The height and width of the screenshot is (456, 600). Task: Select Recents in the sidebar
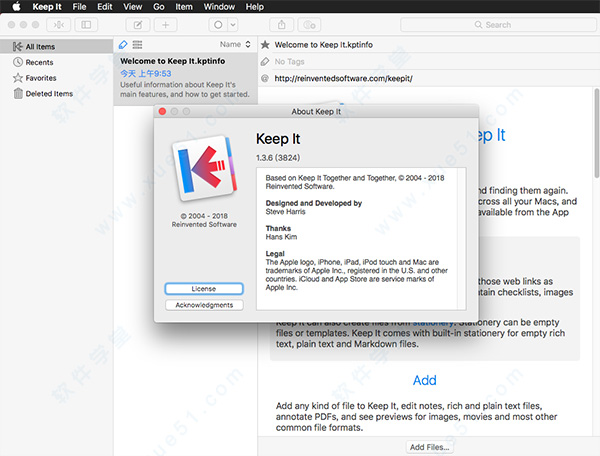pyautogui.click(x=57, y=62)
